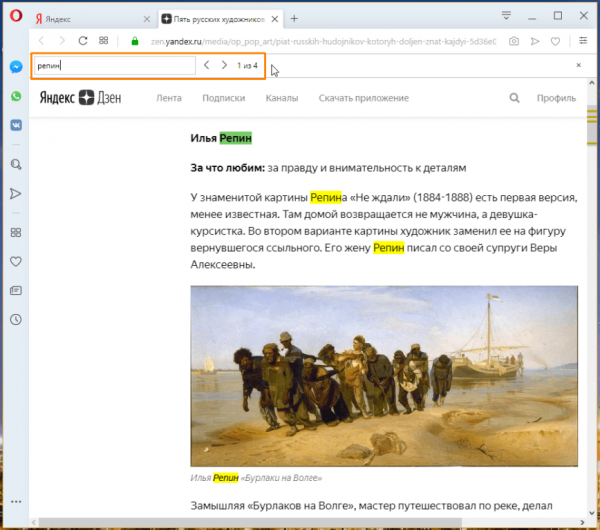Open a new tab
Viewport: 600px width, 530px height.
[294, 18]
